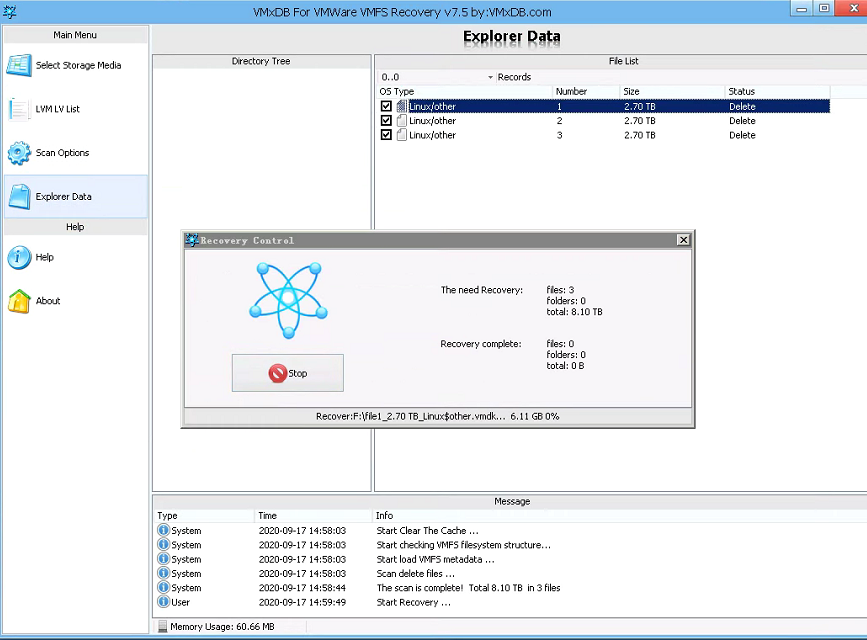Click timestamp 2020-09-17 14:58:44
This screenshot has width=867, height=640.
(302, 588)
